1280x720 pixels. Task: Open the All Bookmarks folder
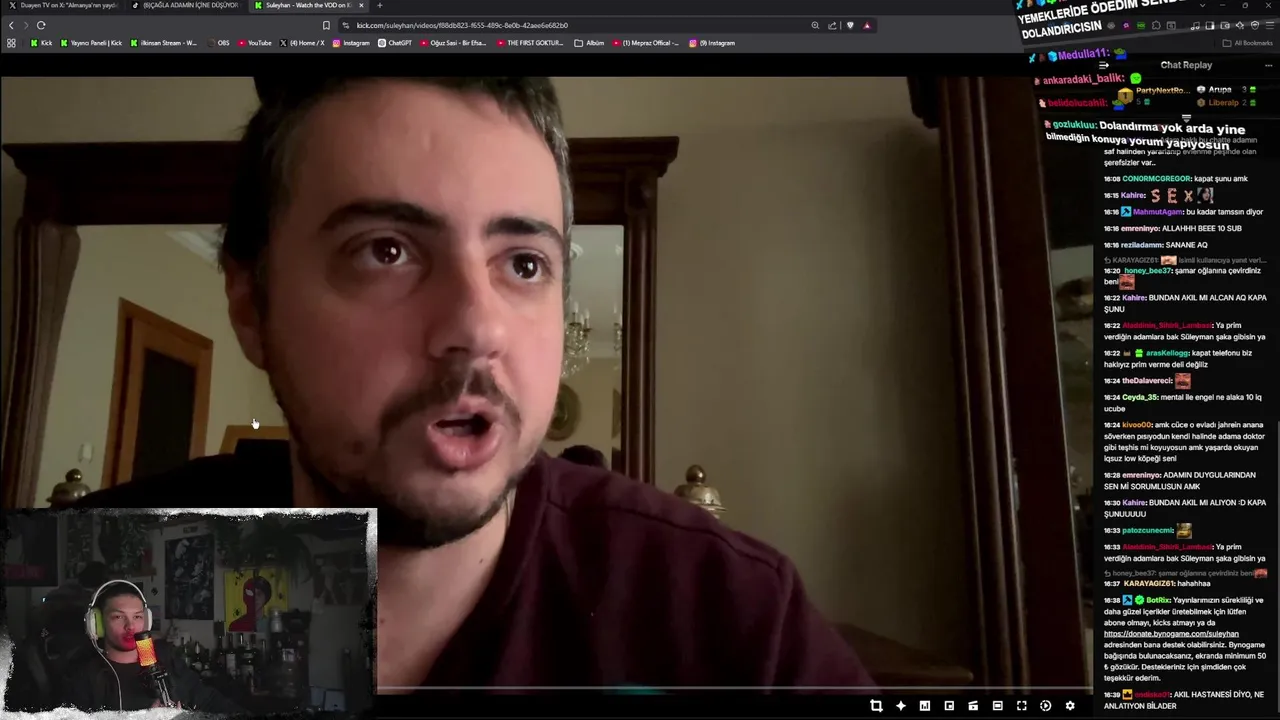[x=1247, y=43]
